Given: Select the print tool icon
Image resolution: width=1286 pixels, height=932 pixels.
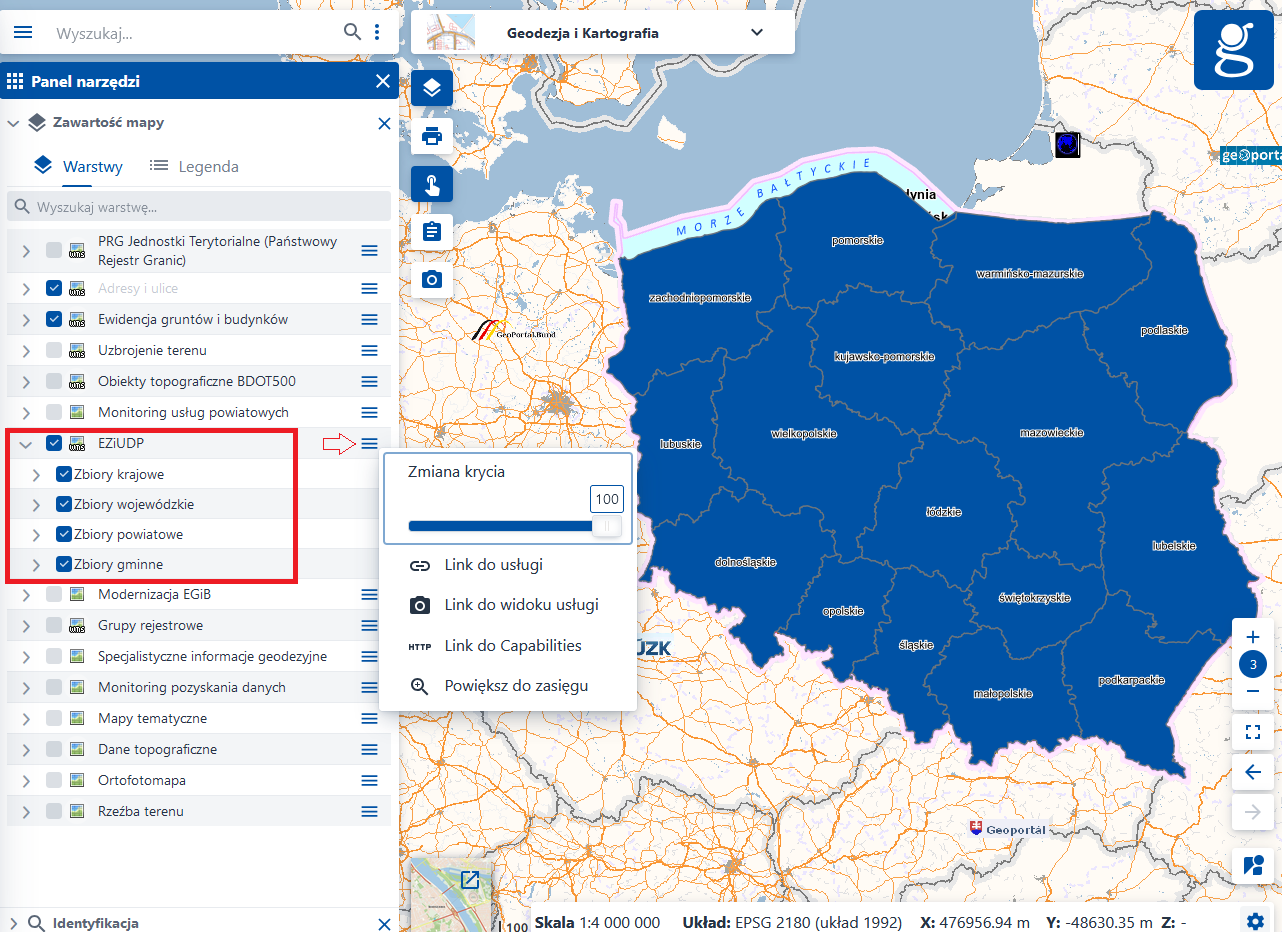Looking at the screenshot, I should click(431, 136).
